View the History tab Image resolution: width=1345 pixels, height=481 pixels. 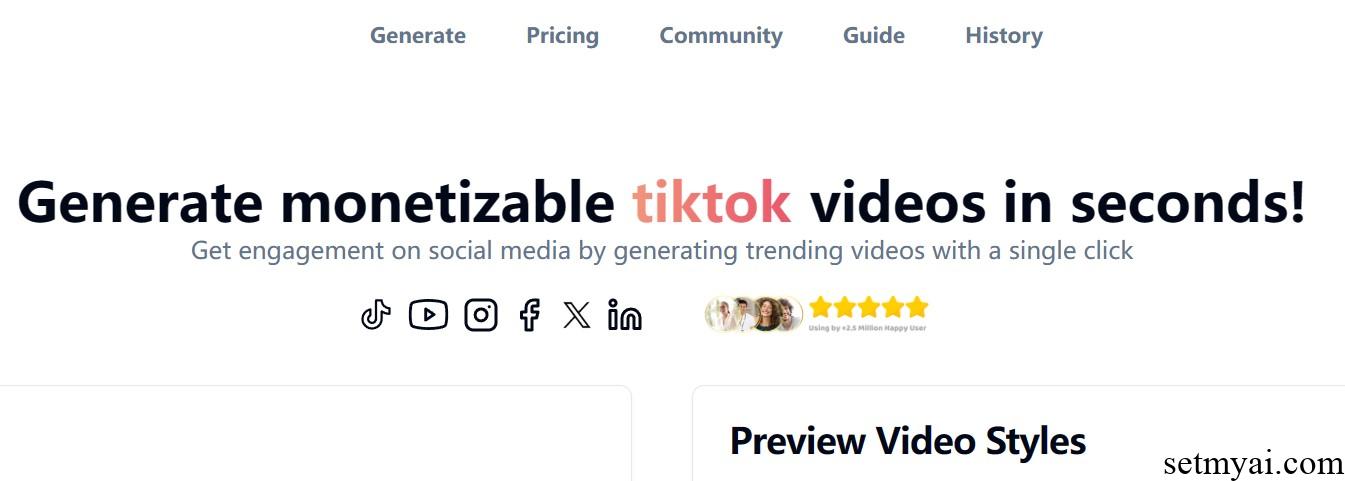[1004, 35]
